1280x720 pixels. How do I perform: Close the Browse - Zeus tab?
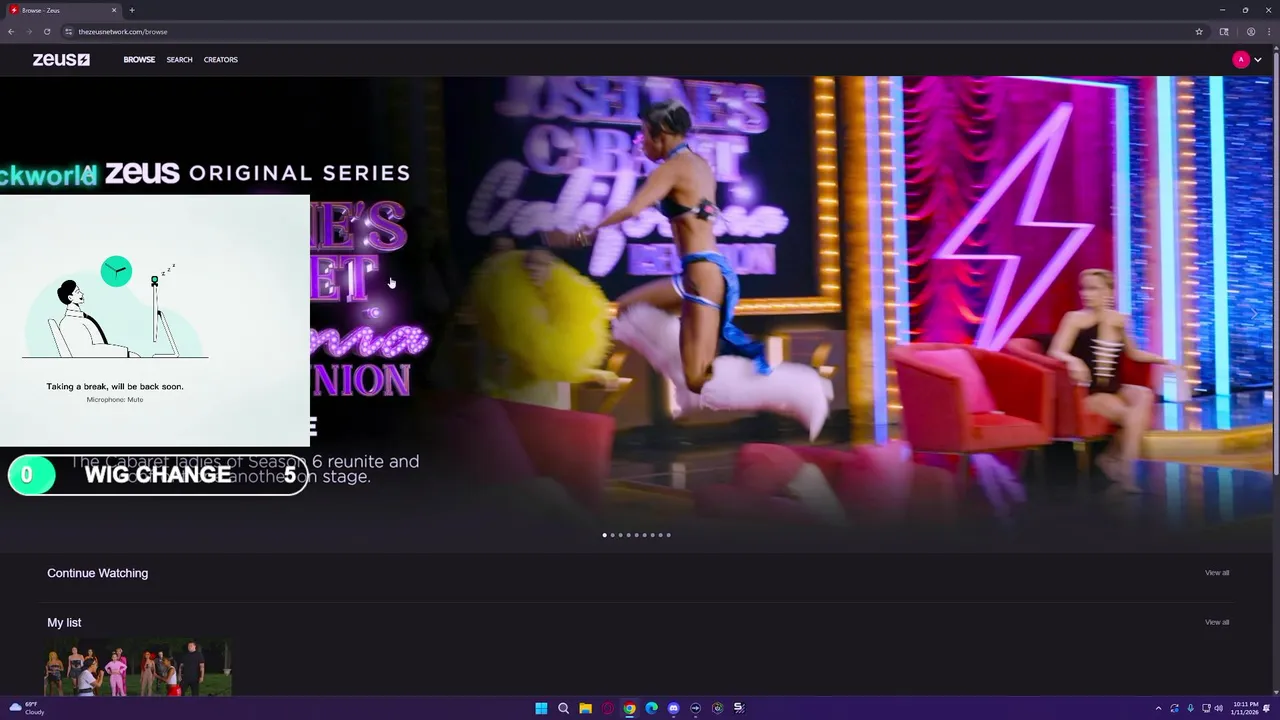coord(114,10)
